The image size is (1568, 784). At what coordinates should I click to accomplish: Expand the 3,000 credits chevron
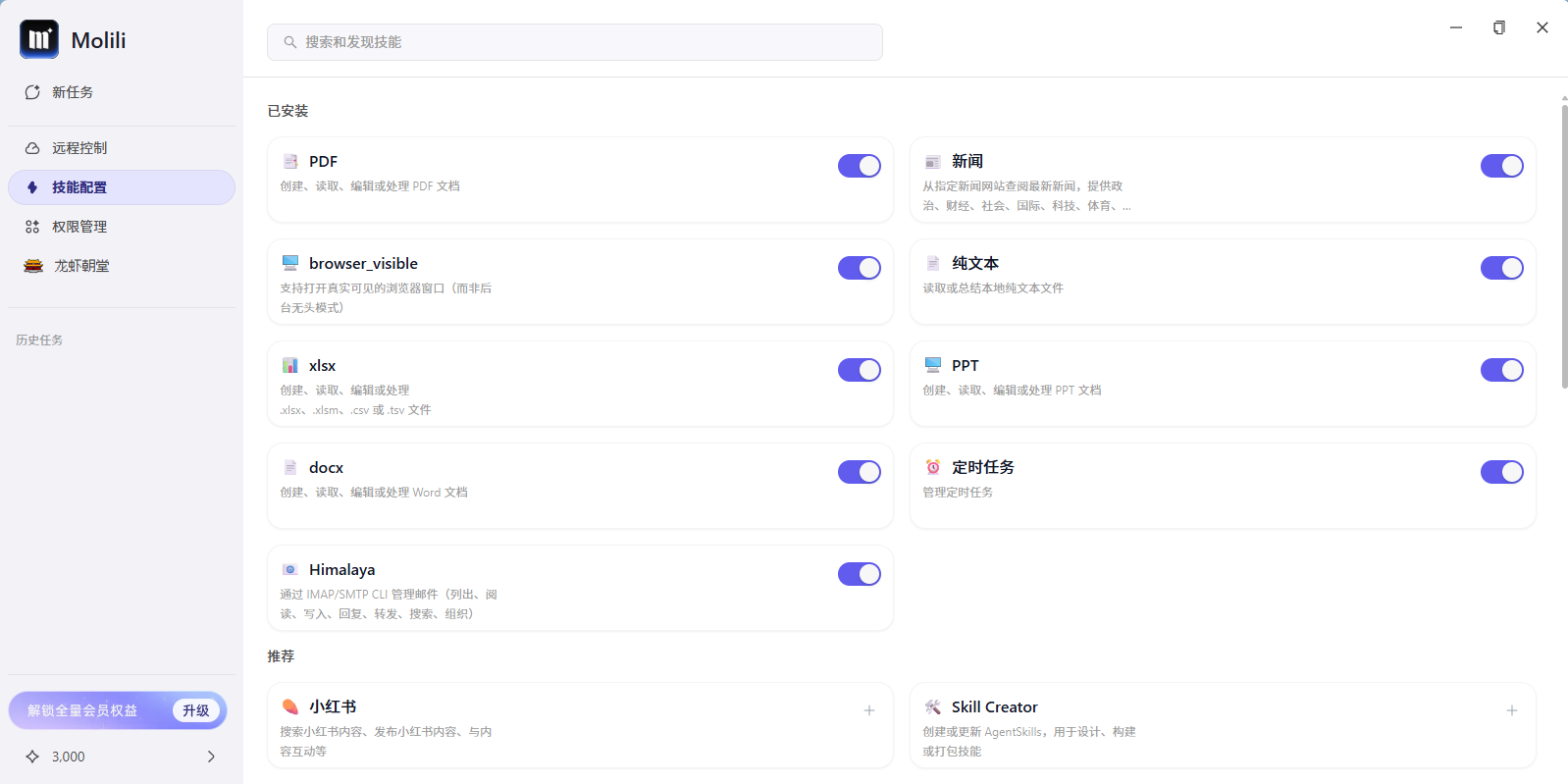click(x=211, y=757)
